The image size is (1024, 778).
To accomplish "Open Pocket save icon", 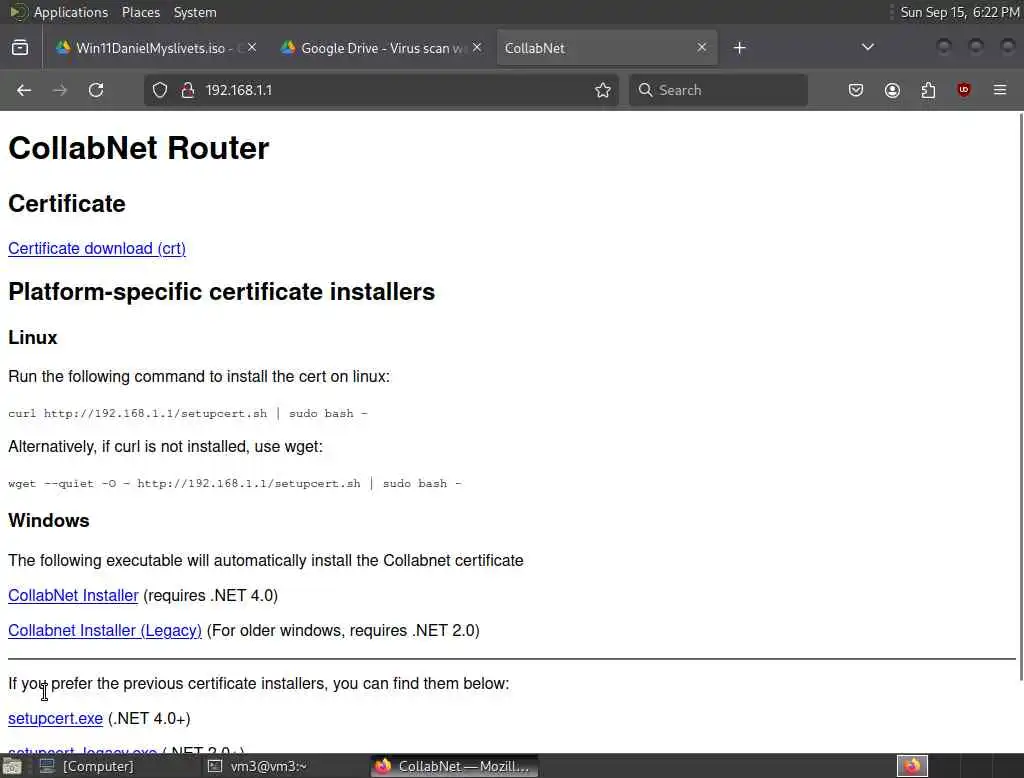I will pyautogui.click(x=856, y=90).
